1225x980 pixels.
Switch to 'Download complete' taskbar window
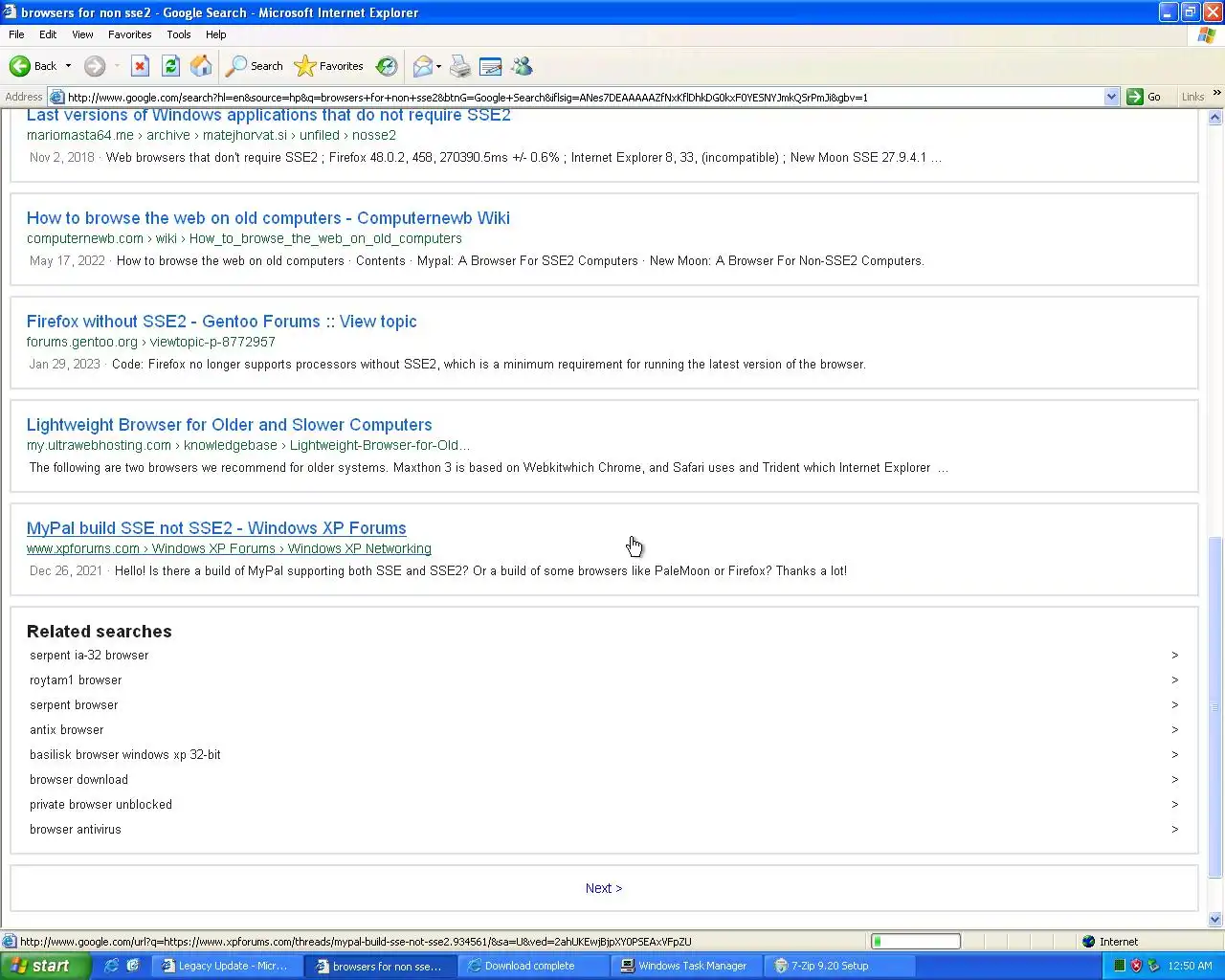(x=532, y=966)
